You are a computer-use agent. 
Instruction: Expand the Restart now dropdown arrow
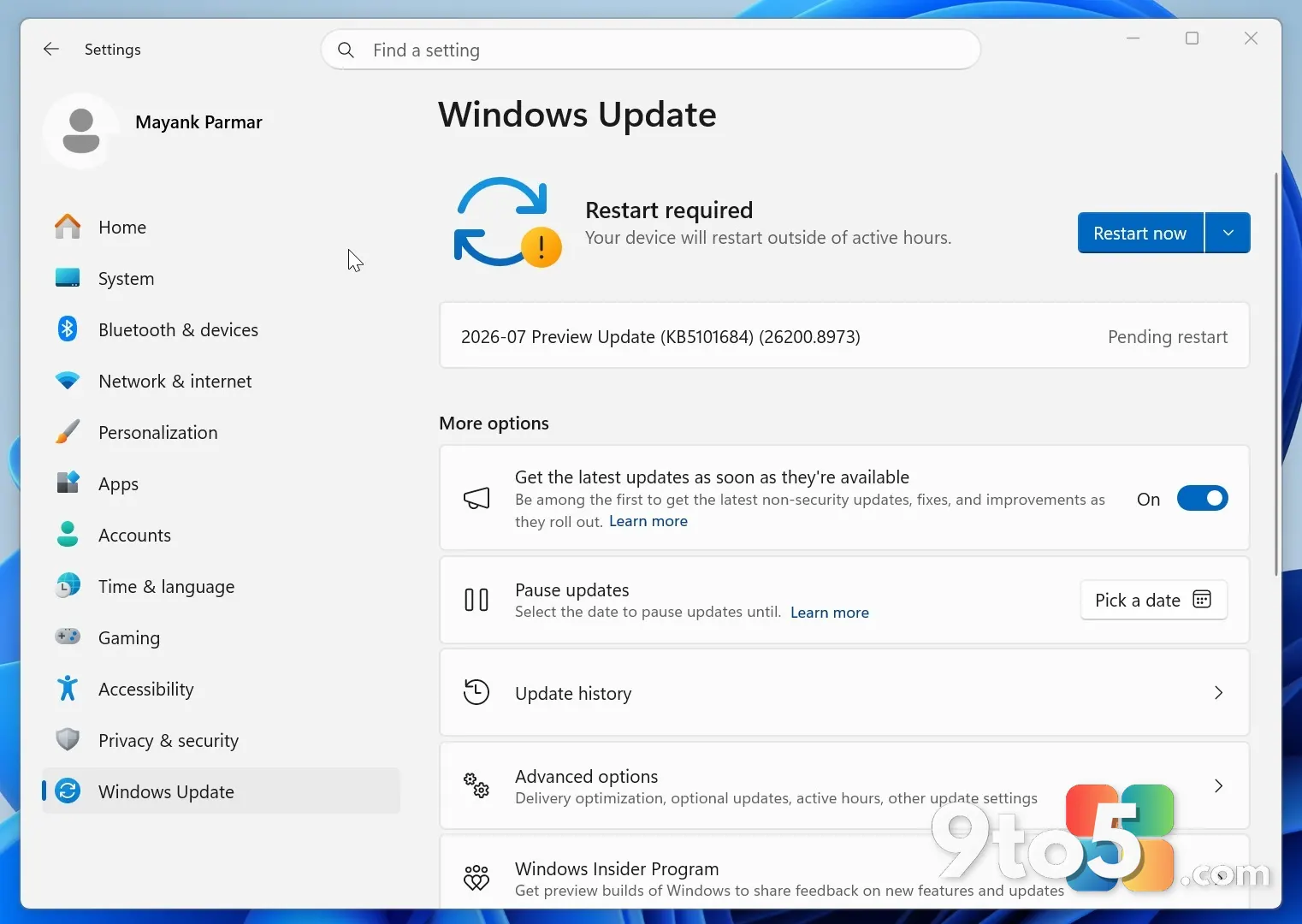[1228, 233]
